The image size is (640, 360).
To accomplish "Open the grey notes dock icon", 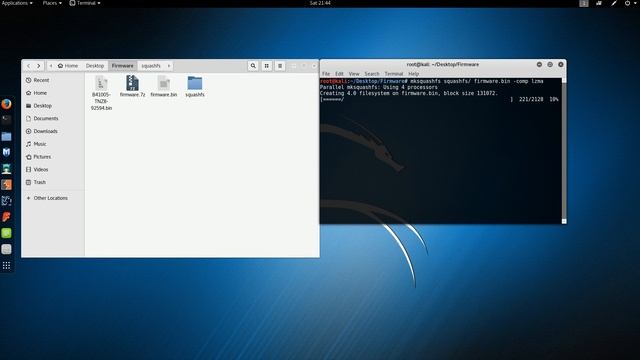I will click(x=6, y=249).
